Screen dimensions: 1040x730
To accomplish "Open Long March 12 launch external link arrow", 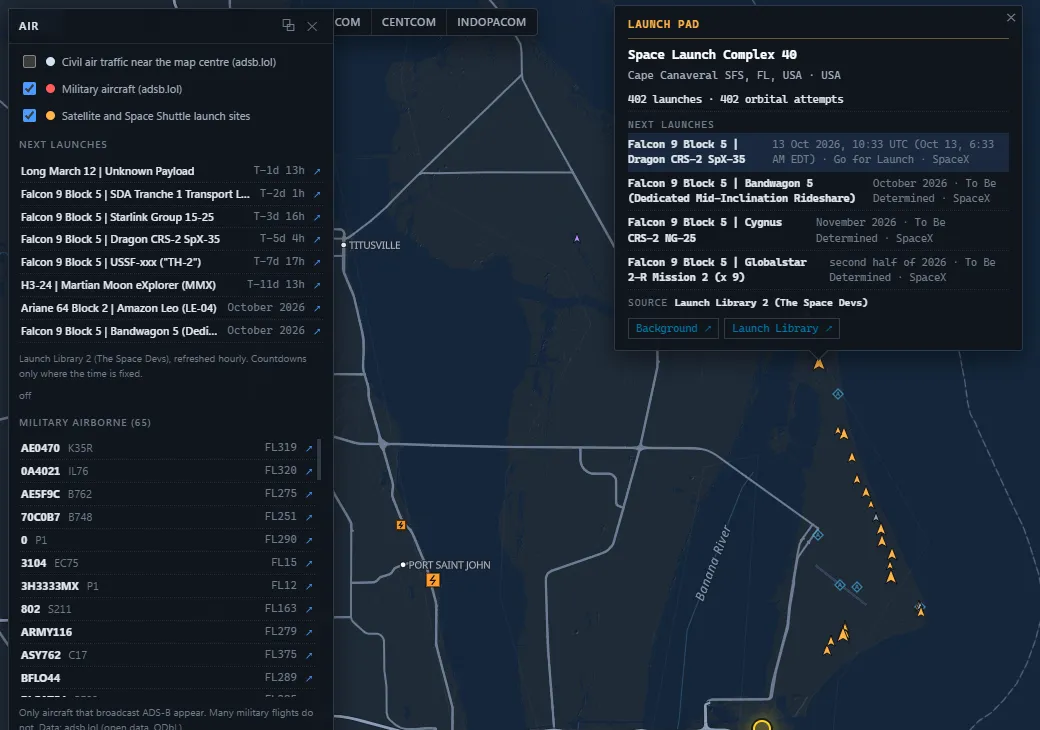I will 317,171.
